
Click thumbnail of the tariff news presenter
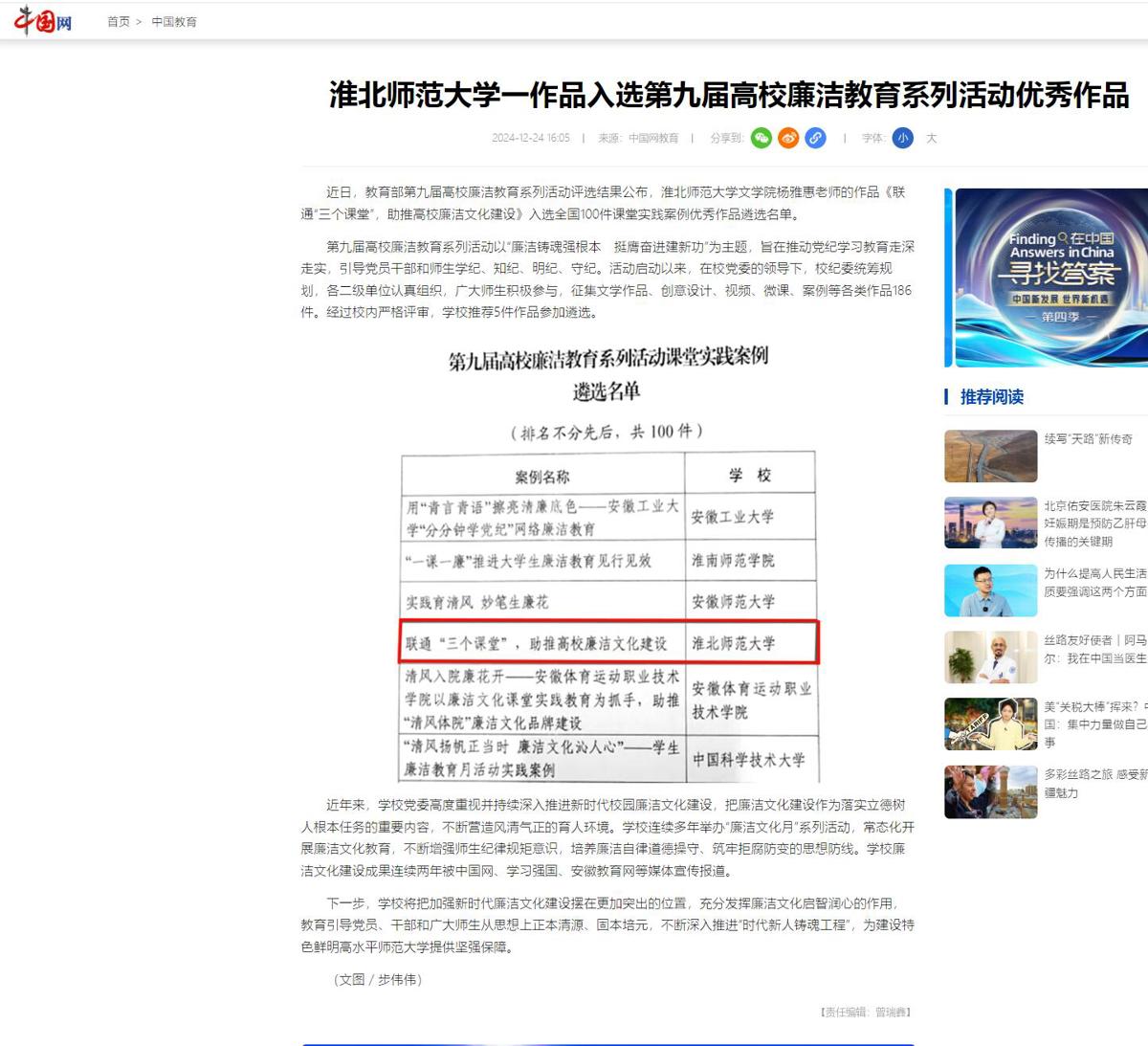[x=990, y=724]
